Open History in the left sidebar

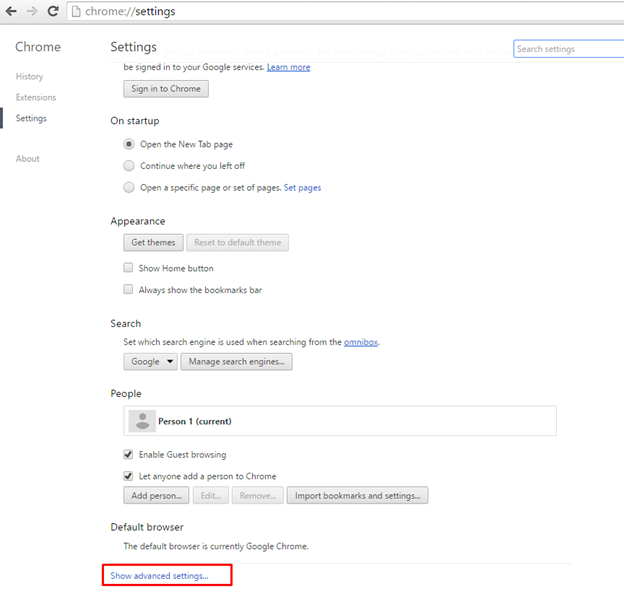point(30,77)
